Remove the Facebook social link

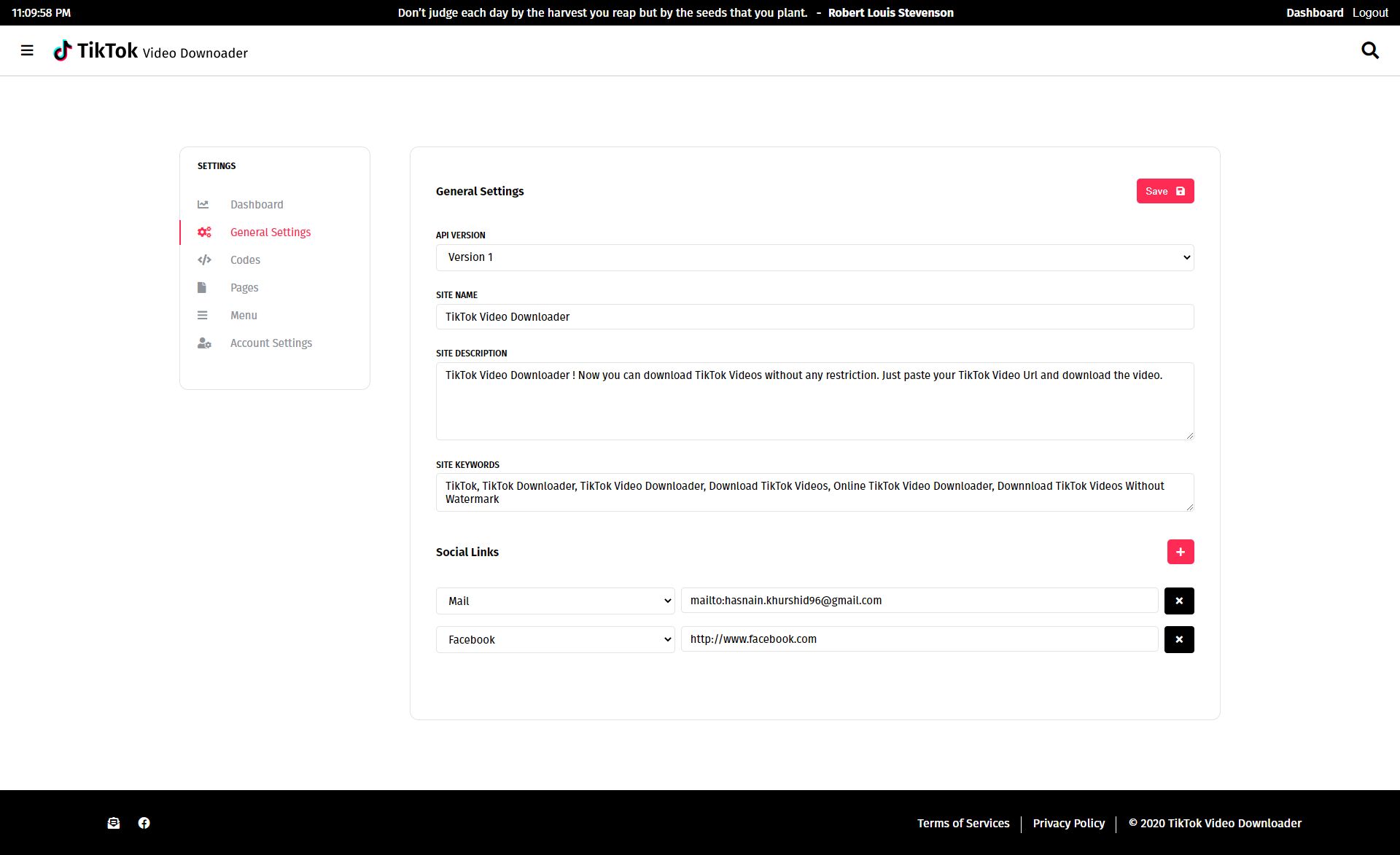[1178, 639]
